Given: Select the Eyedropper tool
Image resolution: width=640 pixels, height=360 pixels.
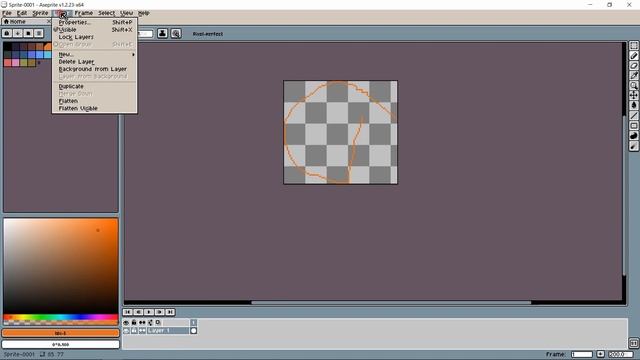Looking at the screenshot, I should click(x=633, y=76).
